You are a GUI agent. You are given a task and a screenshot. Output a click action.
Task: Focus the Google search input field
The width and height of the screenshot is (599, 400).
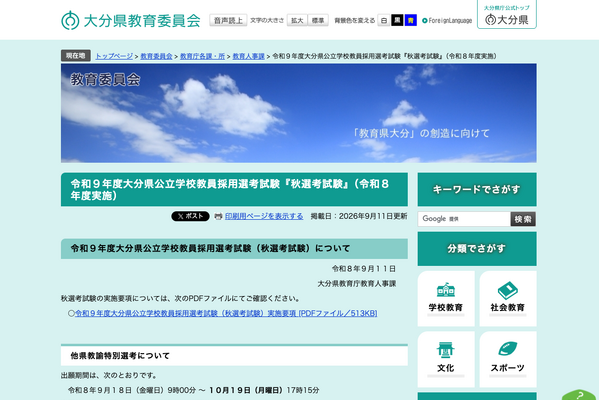464,219
